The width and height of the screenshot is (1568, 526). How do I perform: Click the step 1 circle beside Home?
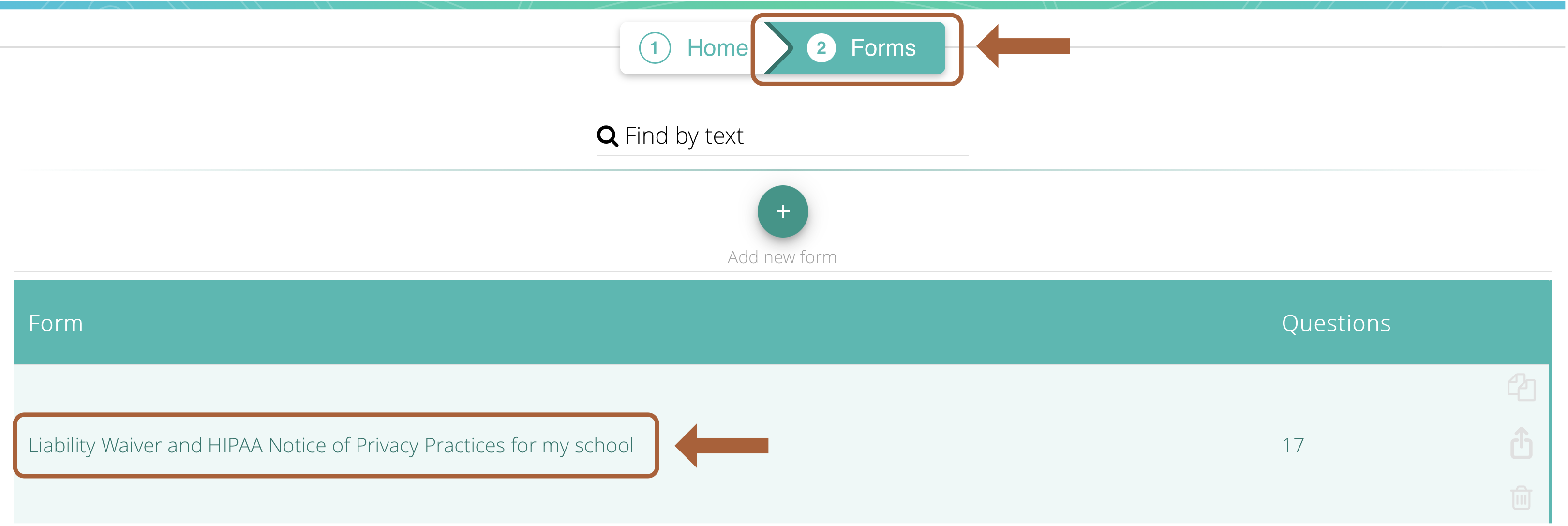click(655, 47)
